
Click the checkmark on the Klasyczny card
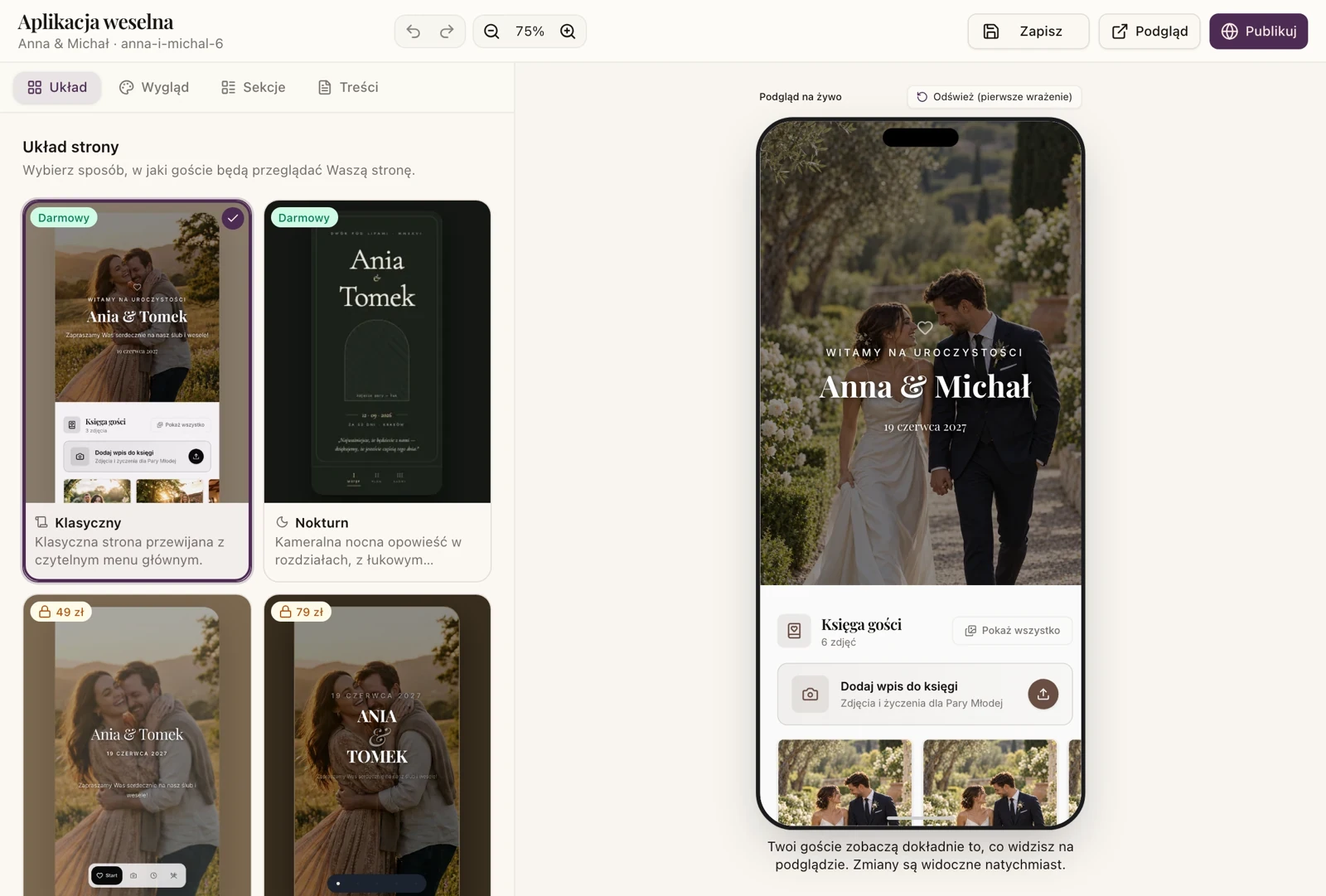pos(233,219)
